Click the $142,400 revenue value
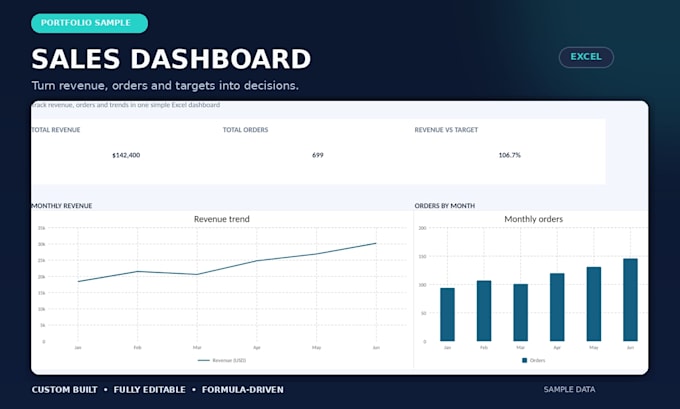This screenshot has height=409, width=680. point(126,155)
